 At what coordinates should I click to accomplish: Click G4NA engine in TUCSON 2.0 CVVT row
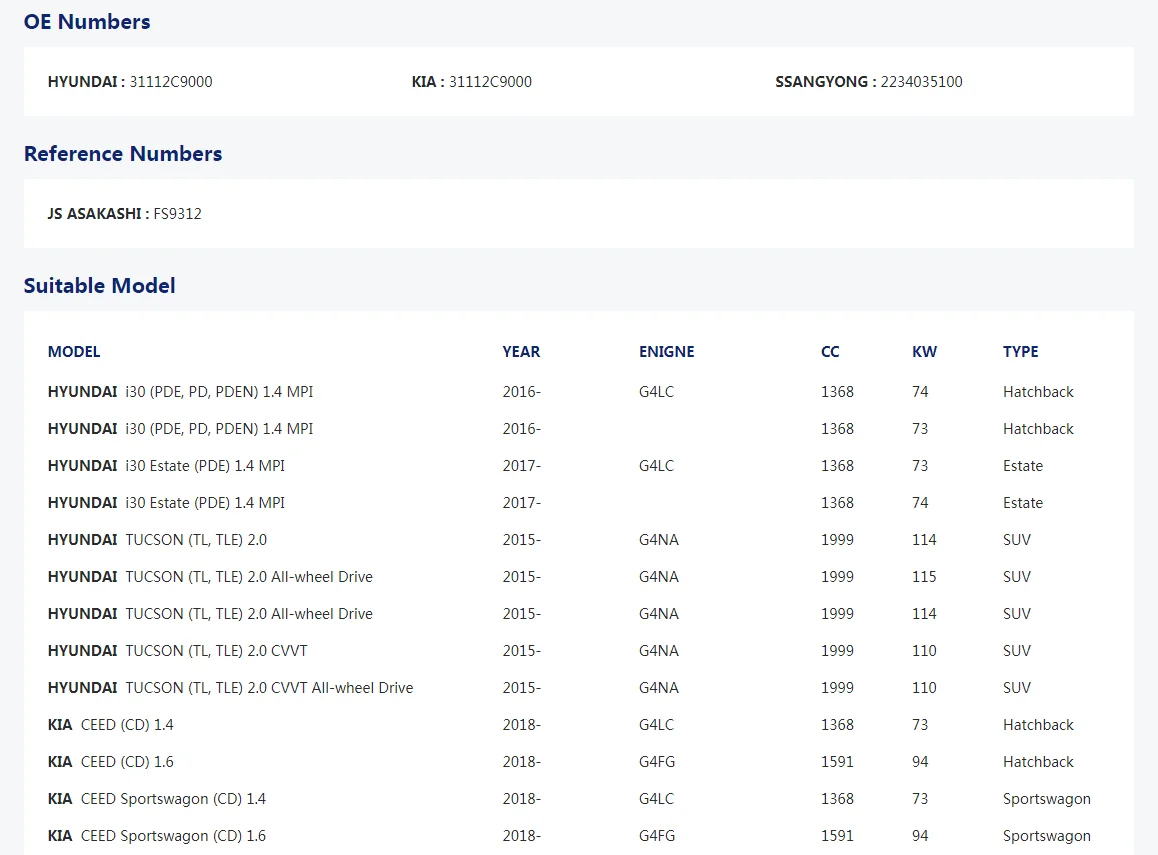[x=659, y=650]
